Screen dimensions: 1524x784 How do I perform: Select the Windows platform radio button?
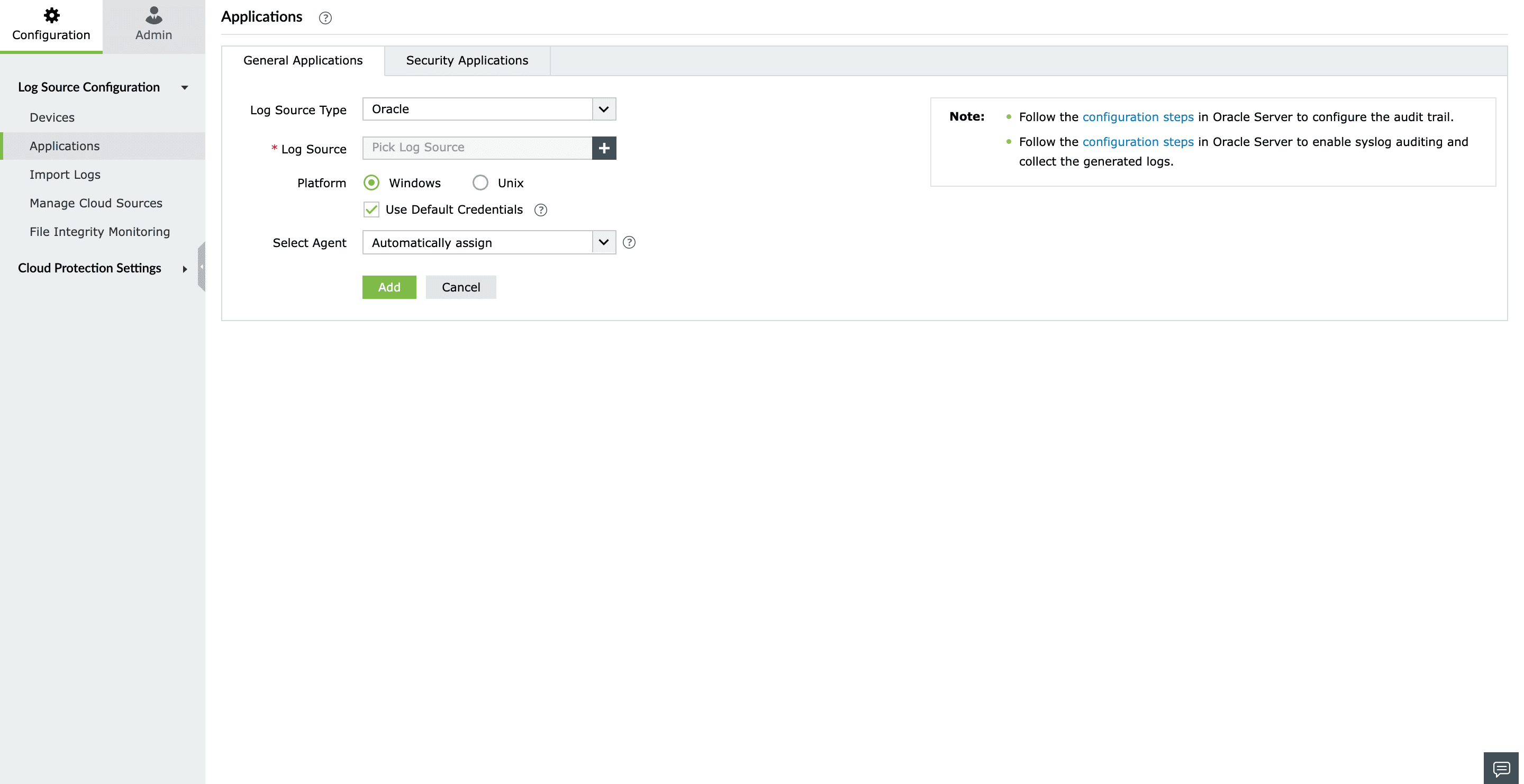[371, 183]
